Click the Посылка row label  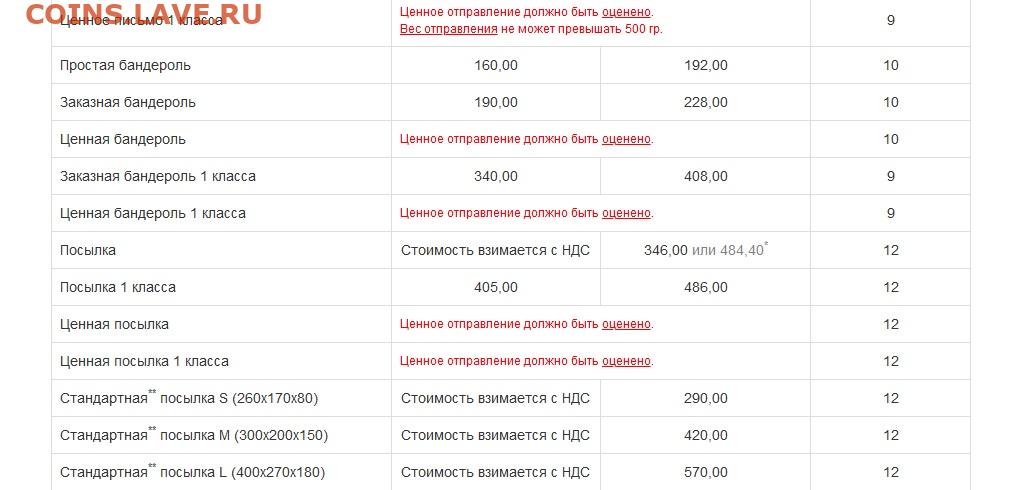click(x=88, y=250)
